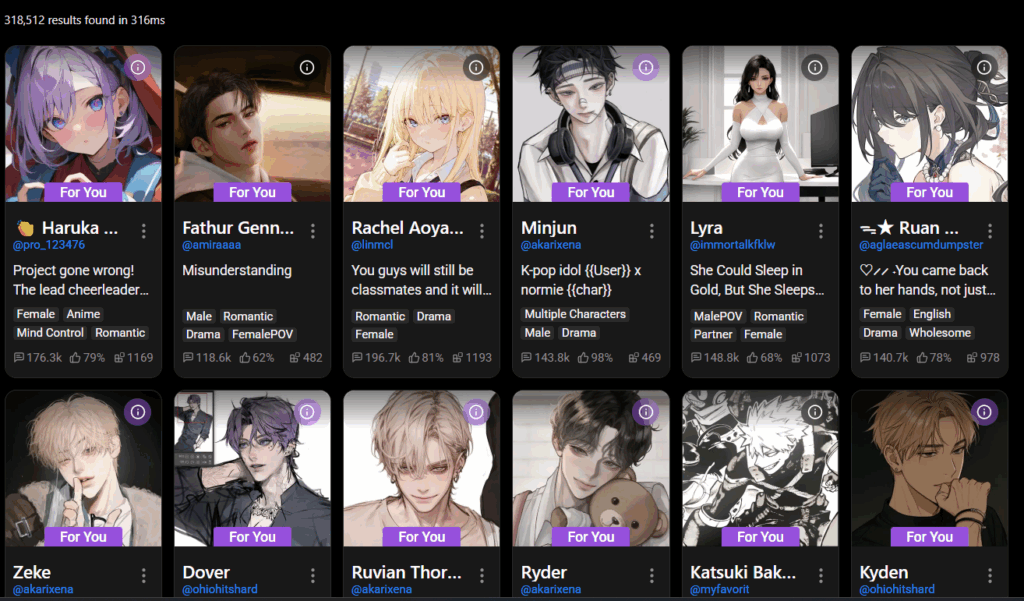Expand options menu for Lyra

pos(821,231)
